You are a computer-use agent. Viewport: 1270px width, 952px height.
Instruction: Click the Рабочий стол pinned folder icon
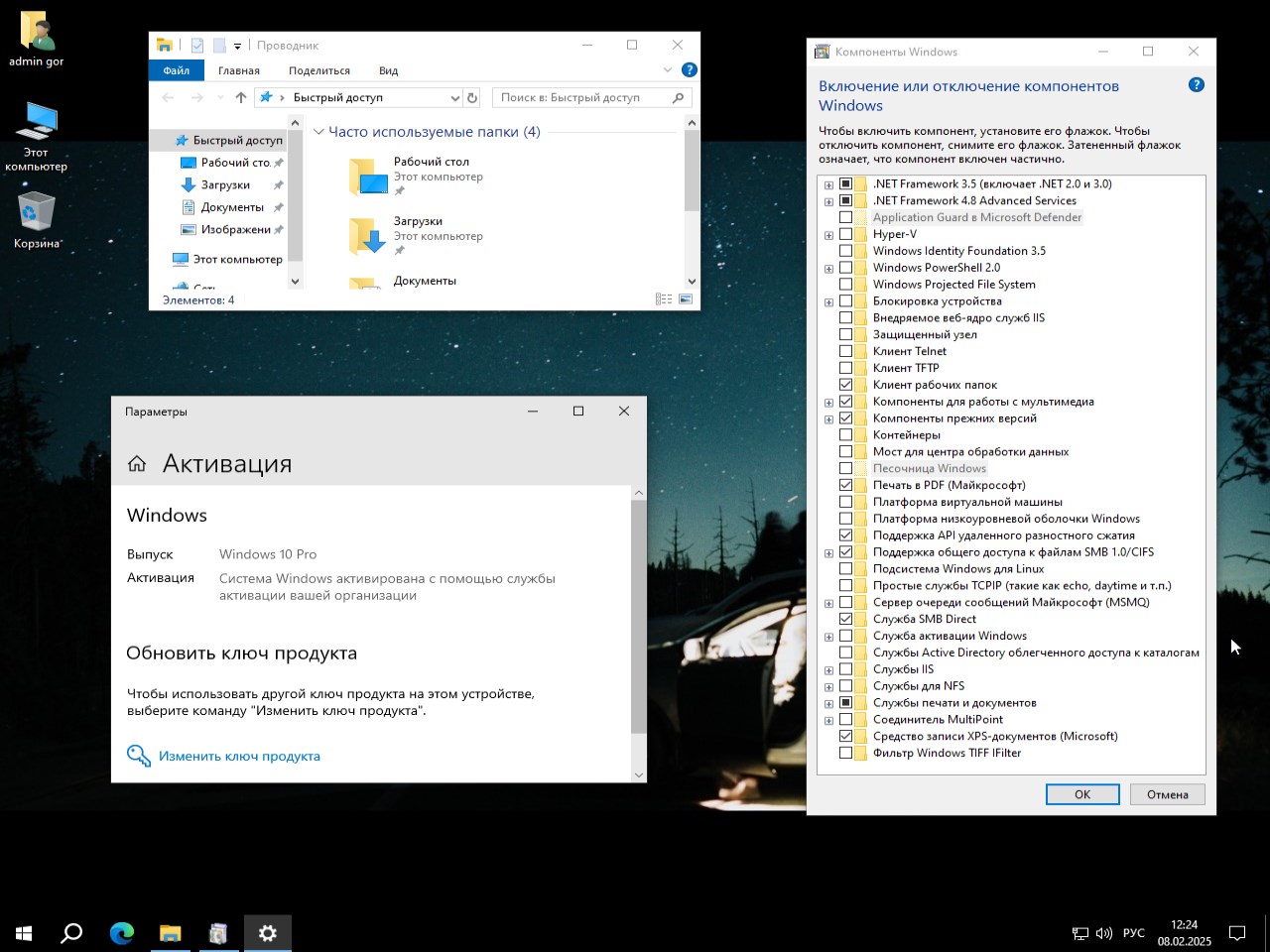367,175
